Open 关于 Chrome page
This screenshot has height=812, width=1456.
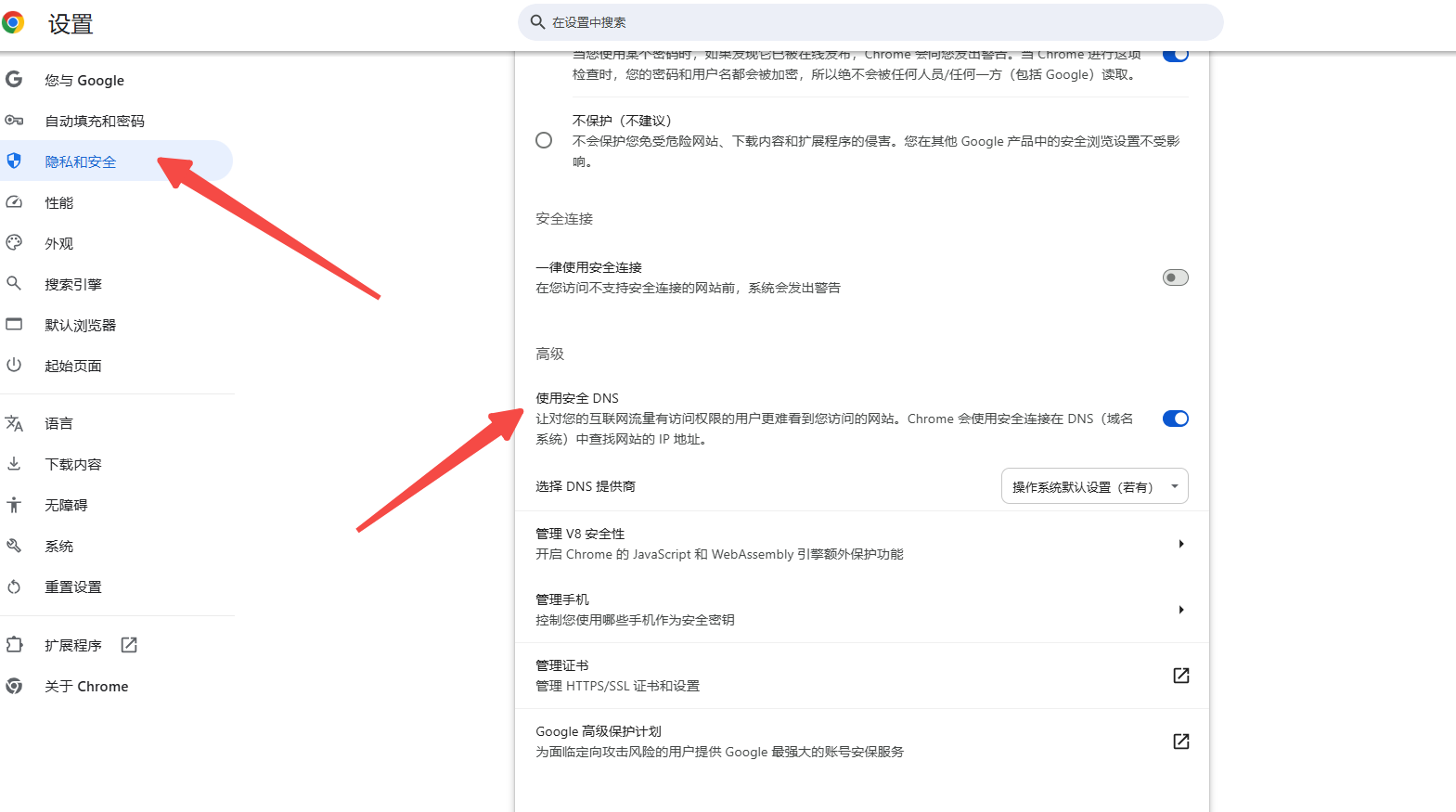click(x=116, y=686)
